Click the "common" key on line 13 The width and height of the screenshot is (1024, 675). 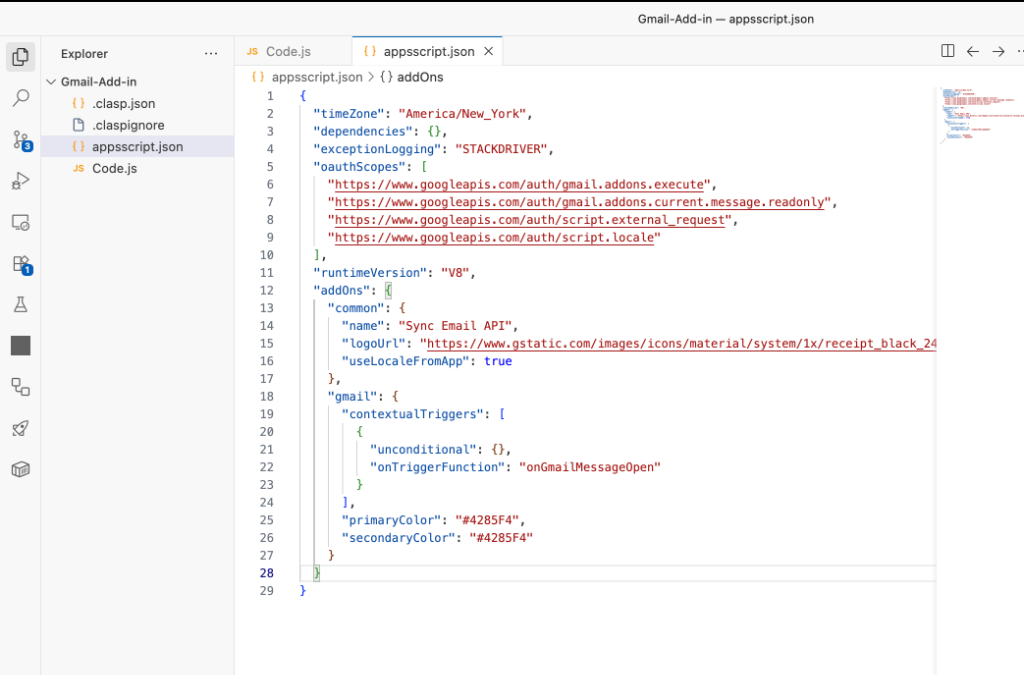click(356, 308)
